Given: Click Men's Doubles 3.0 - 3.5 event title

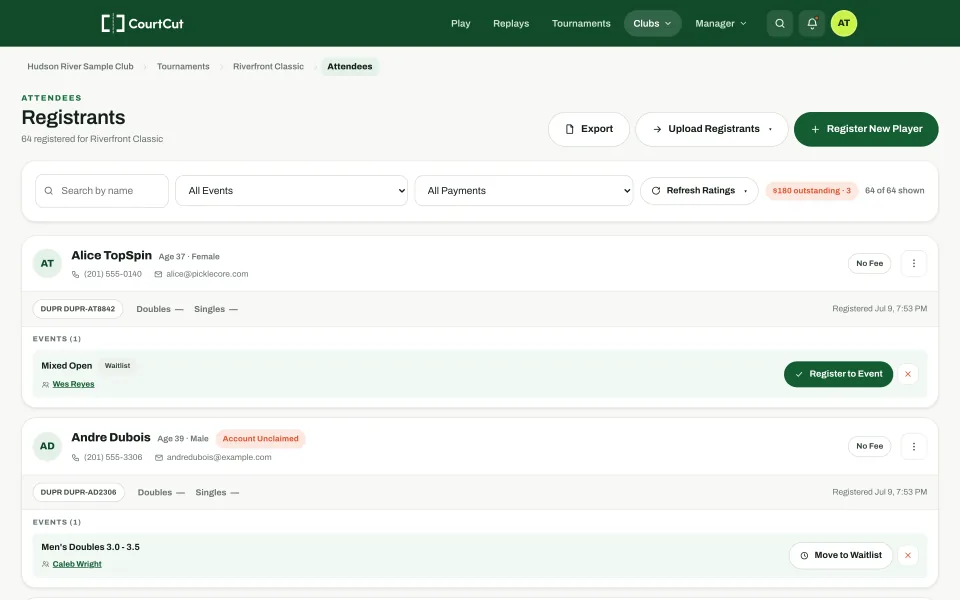Looking at the screenshot, I should pyautogui.click(x=91, y=547).
